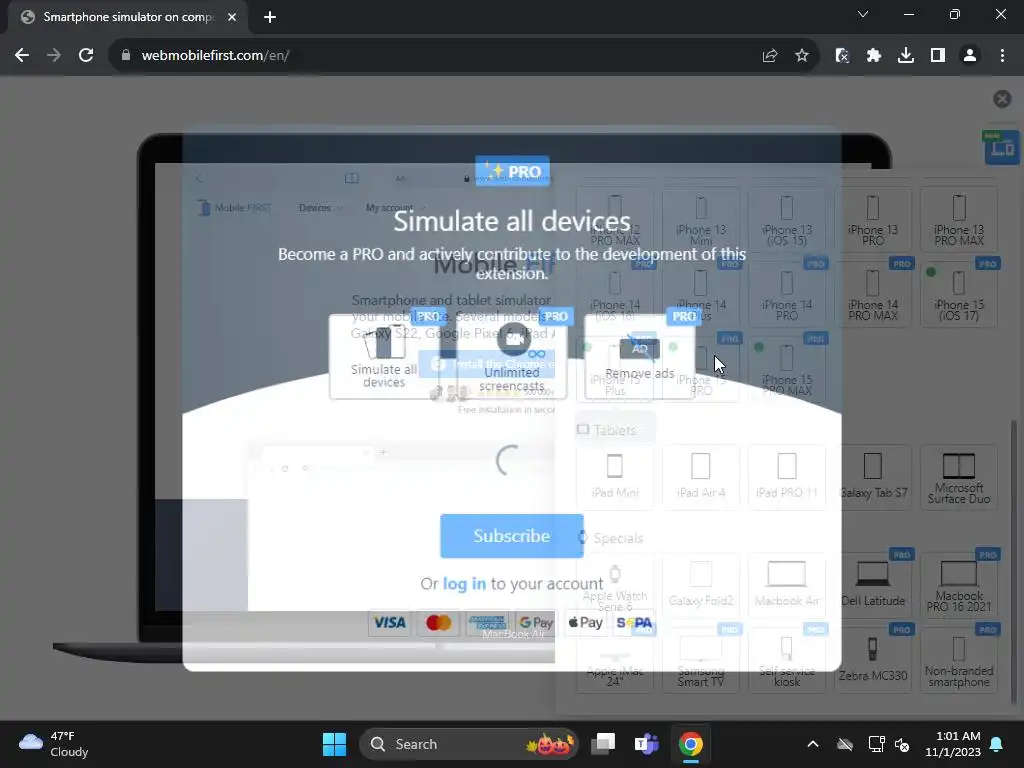Click the Apple Pay payment logo
This screenshot has width=1024, height=768.
click(x=585, y=623)
